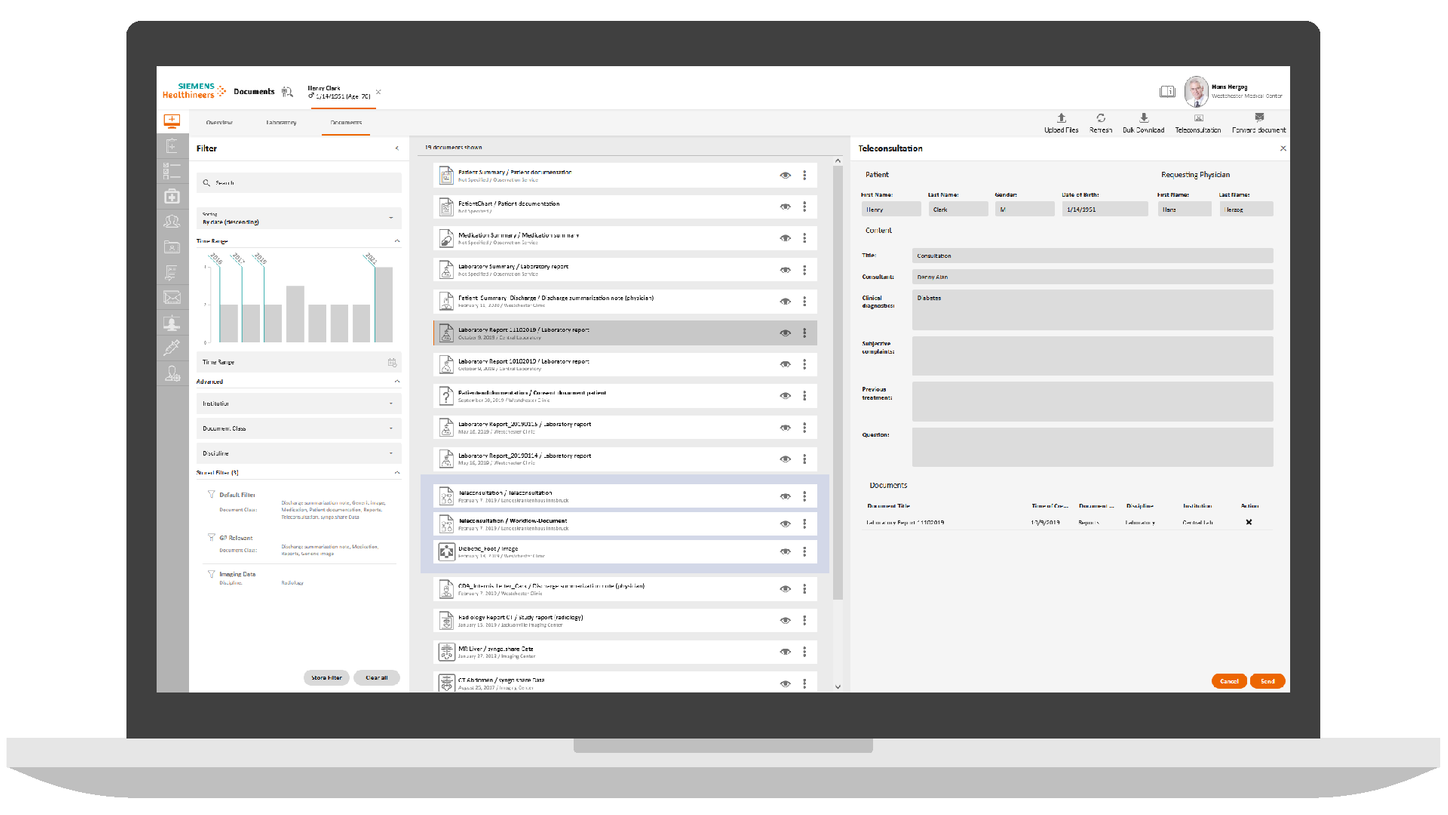The width and height of the screenshot is (1448, 815).
Task: Click the Clear all button
Action: [376, 677]
